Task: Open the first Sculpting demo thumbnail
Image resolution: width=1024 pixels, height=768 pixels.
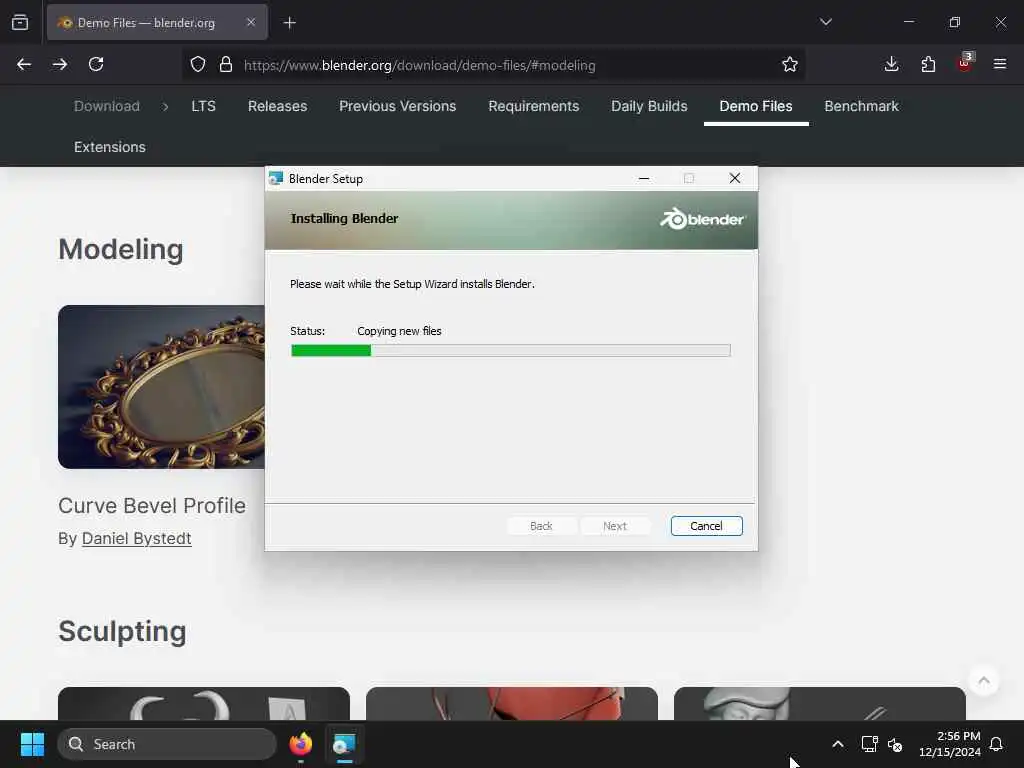Action: pyautogui.click(x=204, y=703)
